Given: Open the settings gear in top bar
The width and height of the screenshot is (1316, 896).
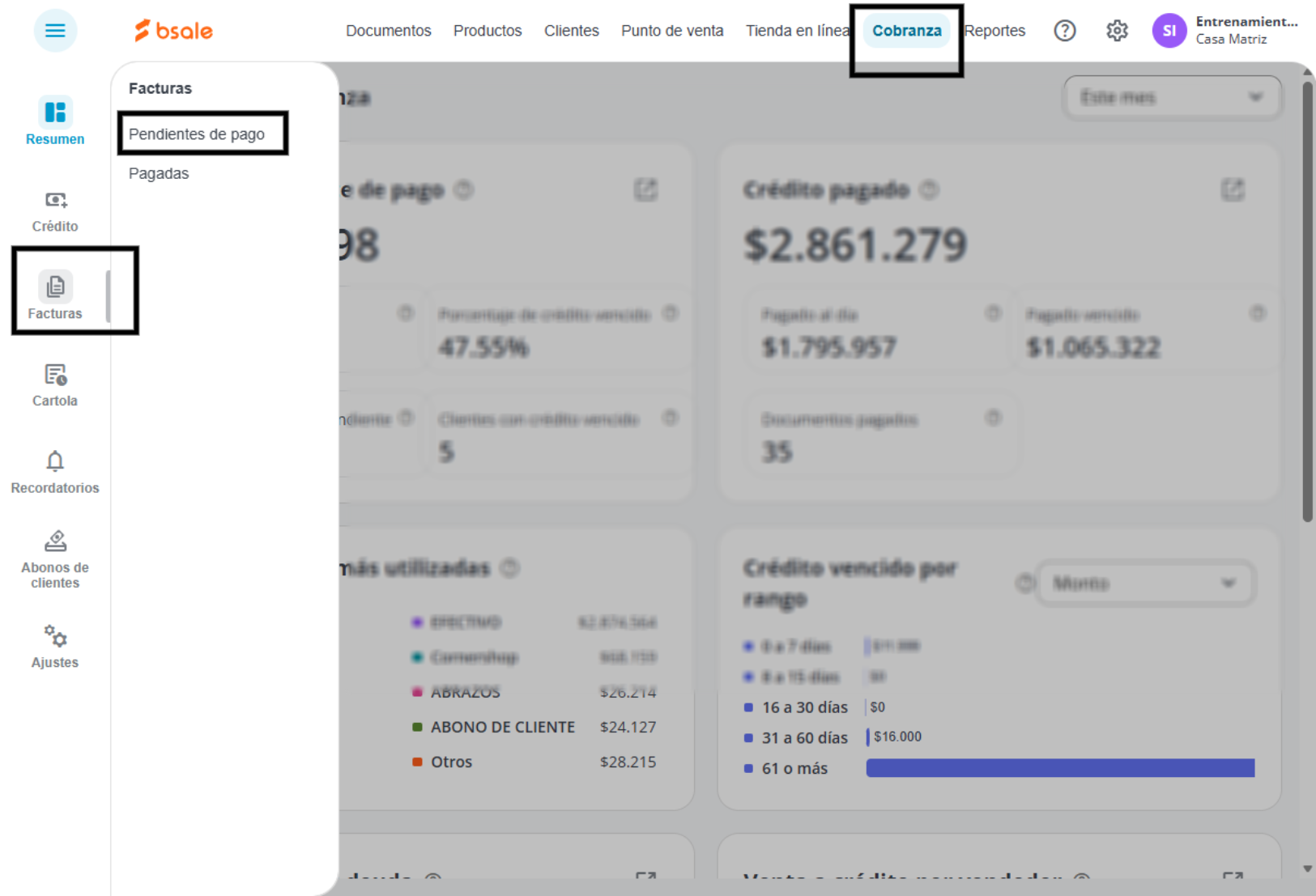Looking at the screenshot, I should pos(1117,31).
